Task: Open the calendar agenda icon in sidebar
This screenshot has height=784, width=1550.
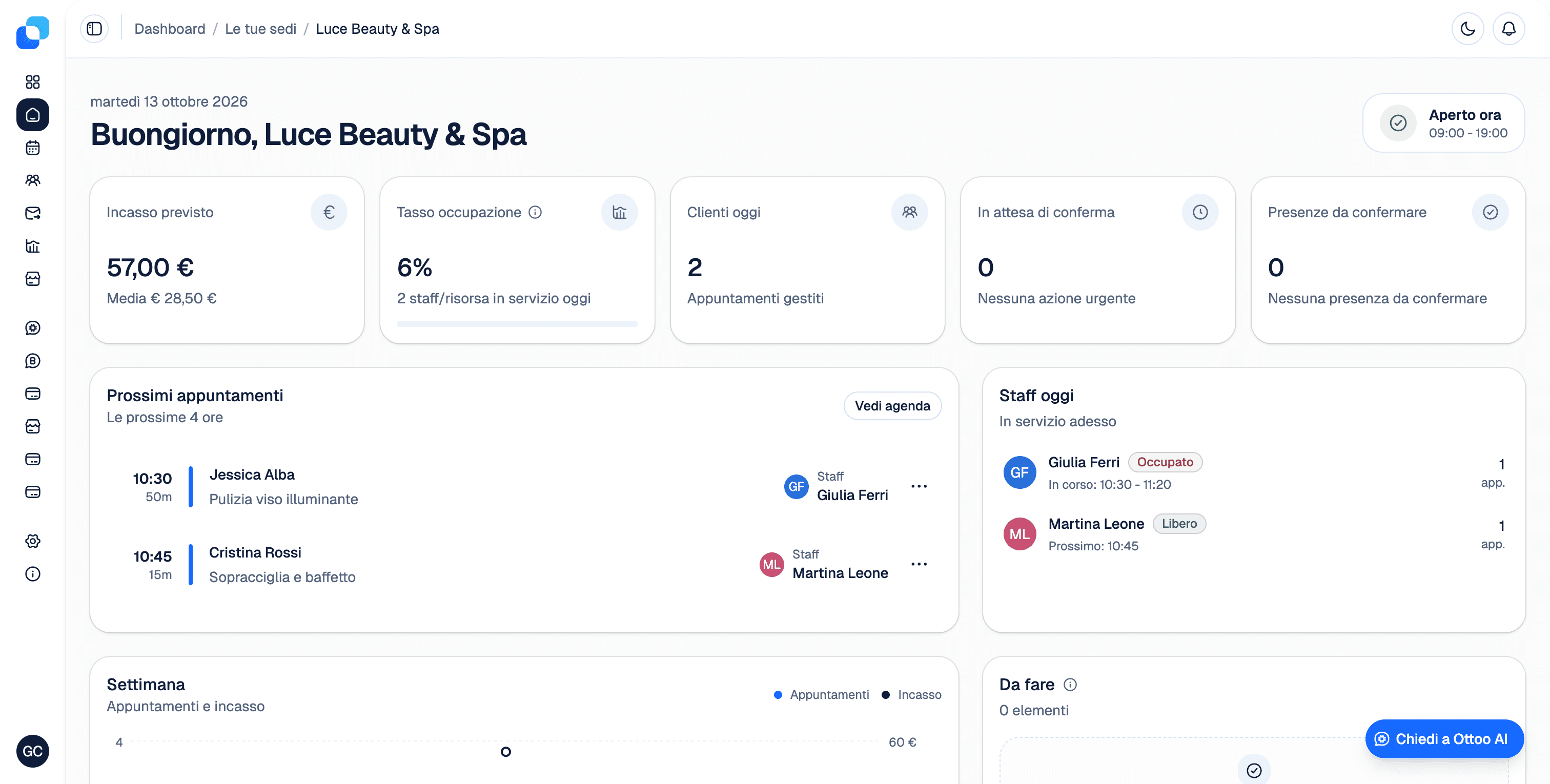Action: coord(32,148)
